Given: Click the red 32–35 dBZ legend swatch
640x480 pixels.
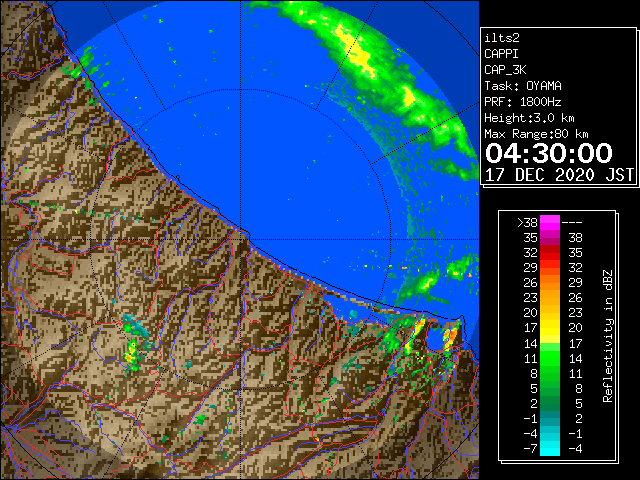Looking at the screenshot, I should 550,253.
